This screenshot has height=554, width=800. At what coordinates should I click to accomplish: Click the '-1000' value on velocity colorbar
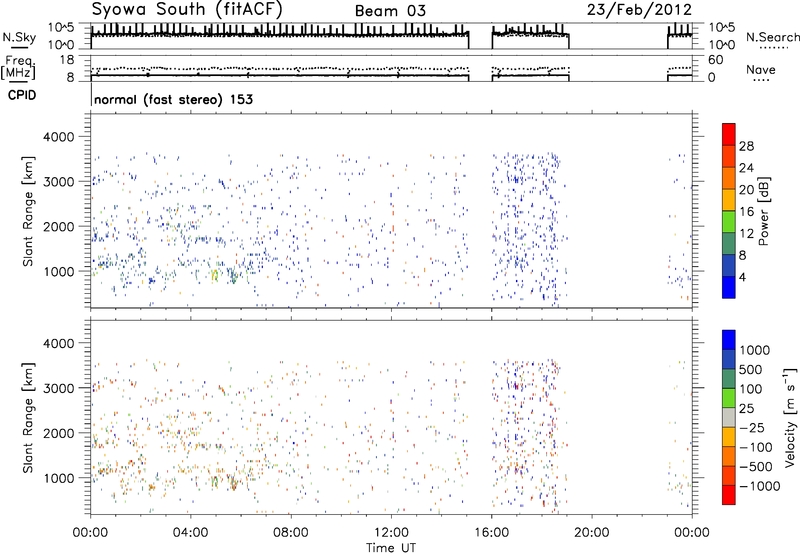pos(760,486)
